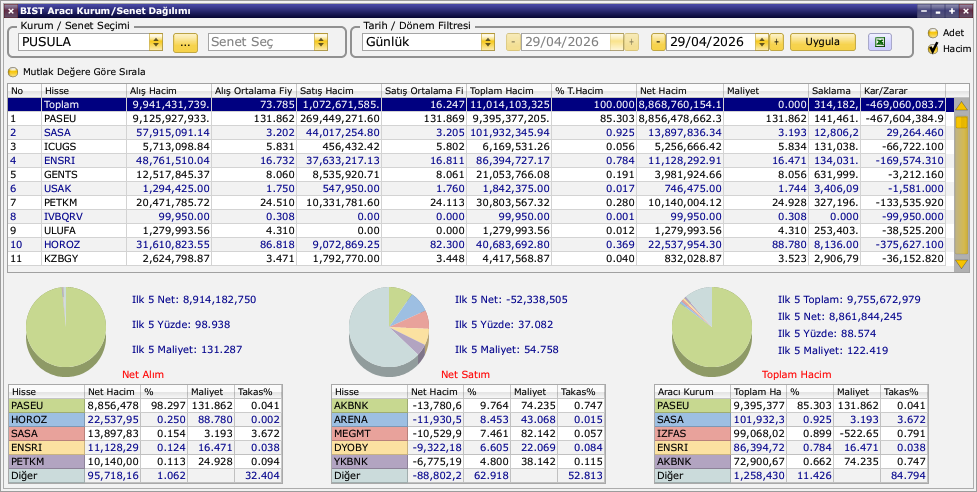This screenshot has width=977, height=492.
Task: Click the main table scrollbar thumb
Action: click(x=961, y=121)
